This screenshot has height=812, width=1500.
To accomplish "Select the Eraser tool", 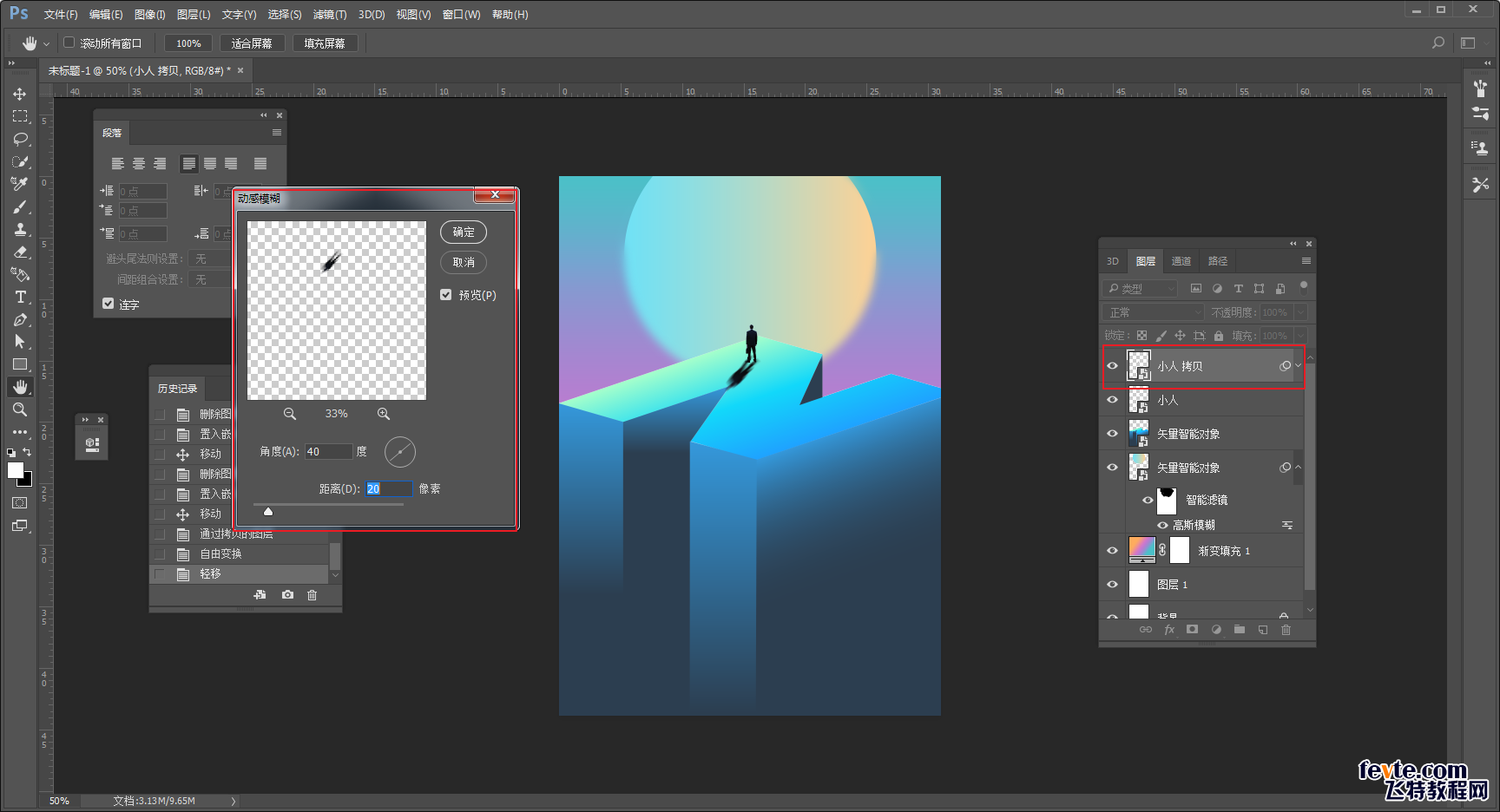I will pos(20,252).
